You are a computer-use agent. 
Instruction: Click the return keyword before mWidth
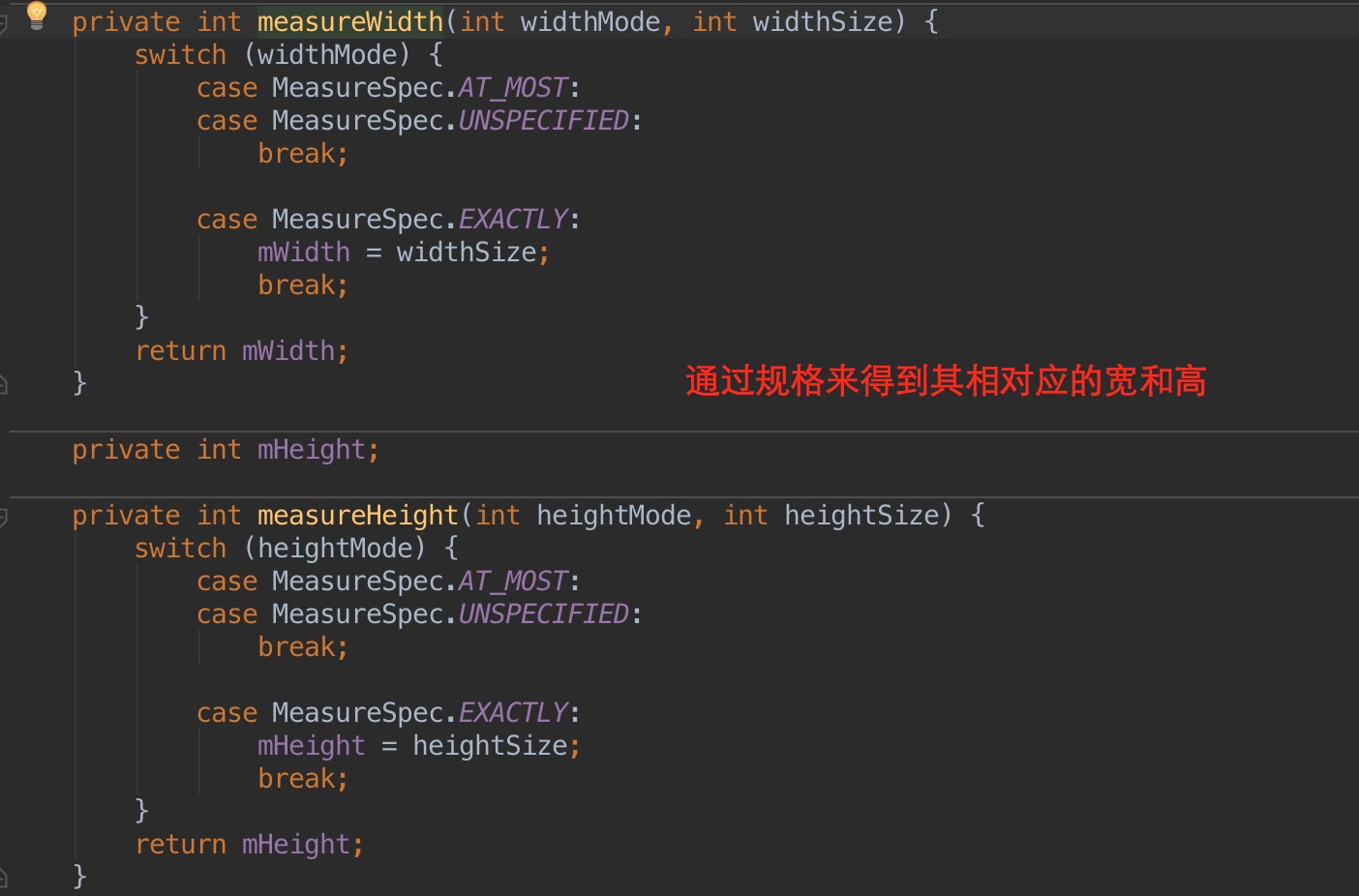pyautogui.click(x=180, y=351)
